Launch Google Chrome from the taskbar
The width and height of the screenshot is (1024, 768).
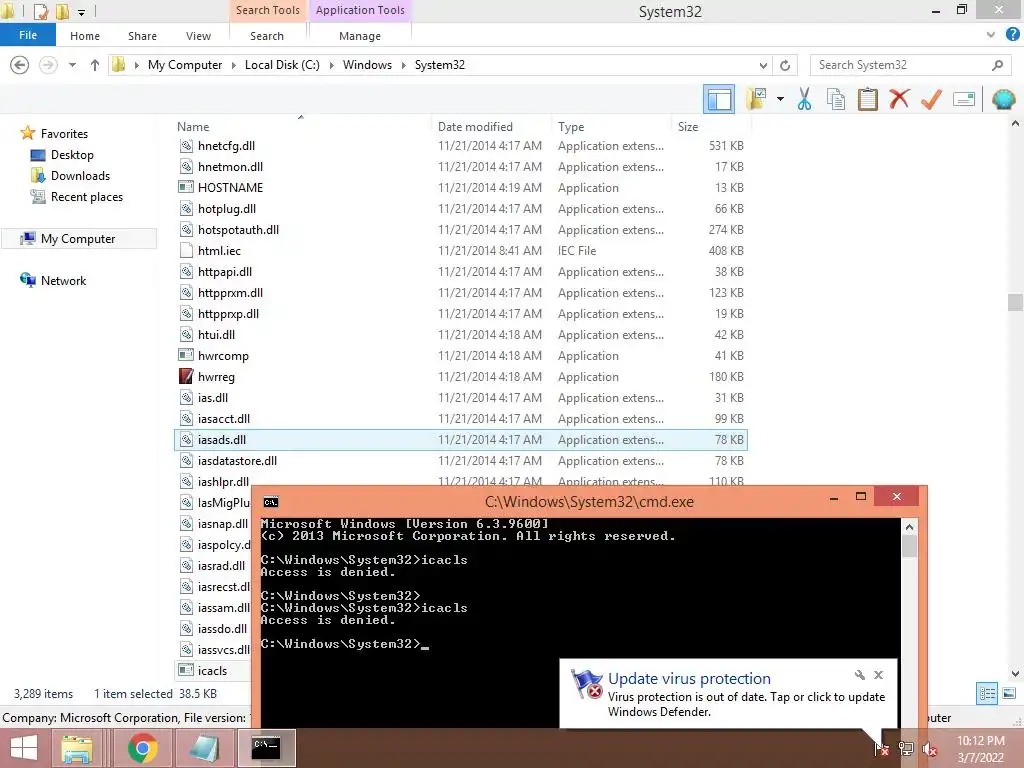click(142, 748)
